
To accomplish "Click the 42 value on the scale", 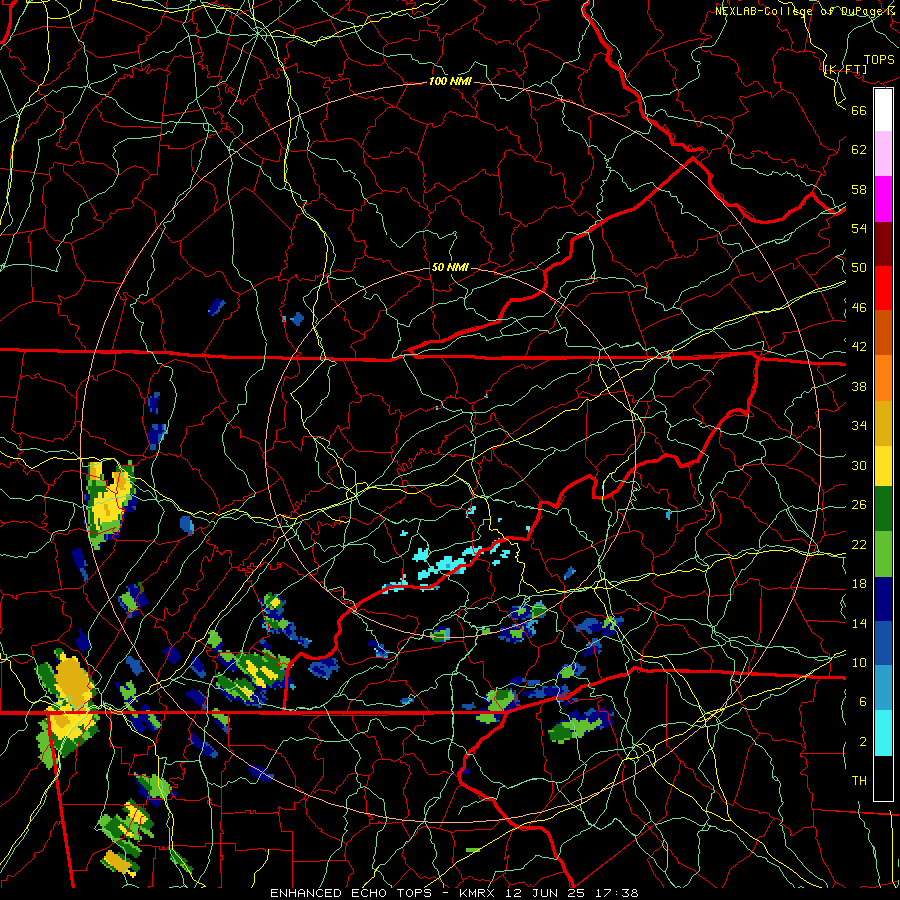I will 859,347.
